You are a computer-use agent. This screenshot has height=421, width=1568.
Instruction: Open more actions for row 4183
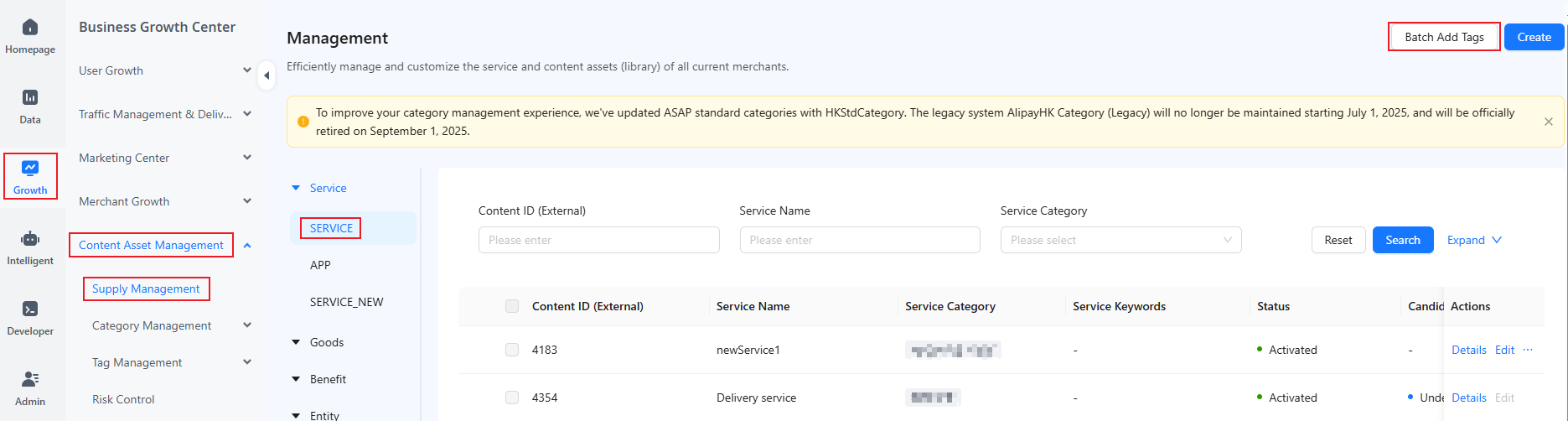(x=1528, y=350)
